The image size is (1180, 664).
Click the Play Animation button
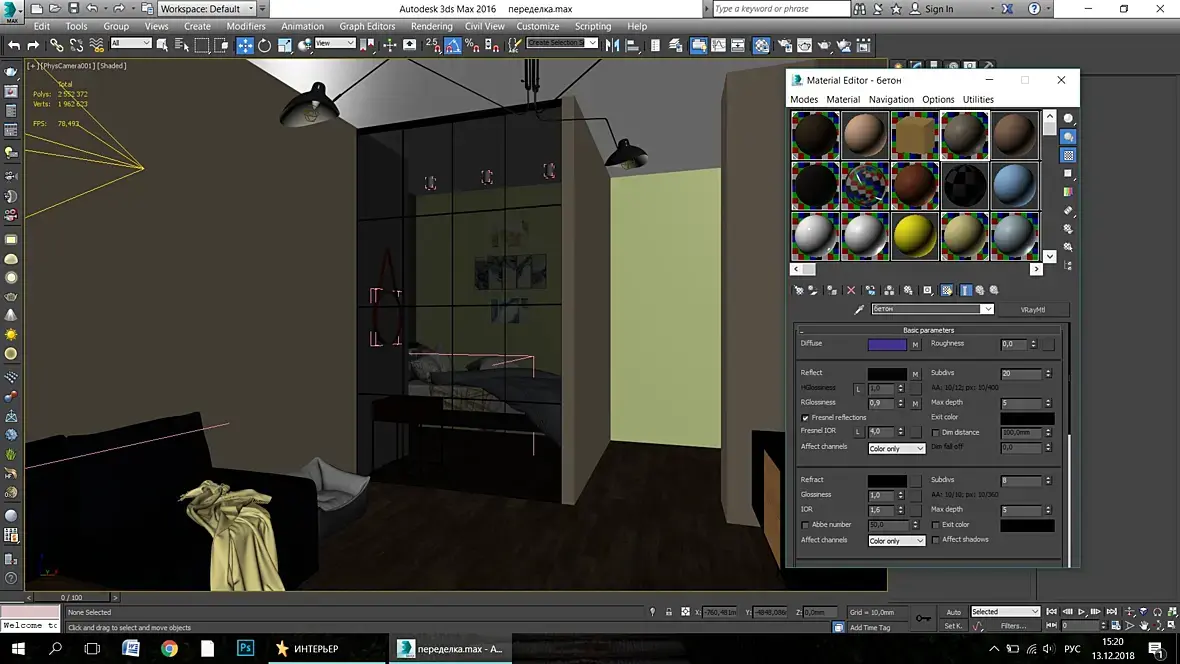[x=1081, y=612]
